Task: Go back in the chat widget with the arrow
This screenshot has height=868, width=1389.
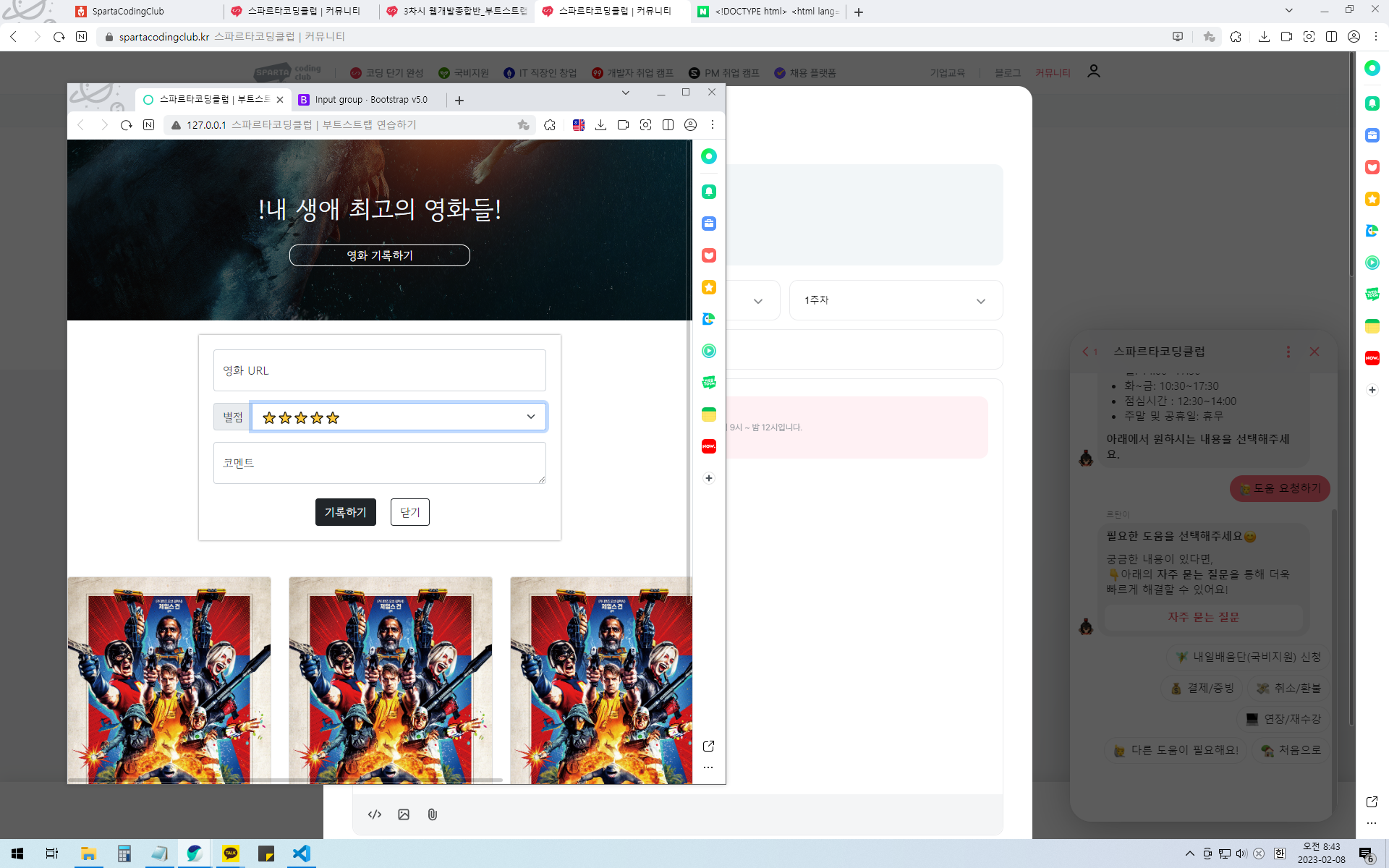Action: (x=1085, y=352)
